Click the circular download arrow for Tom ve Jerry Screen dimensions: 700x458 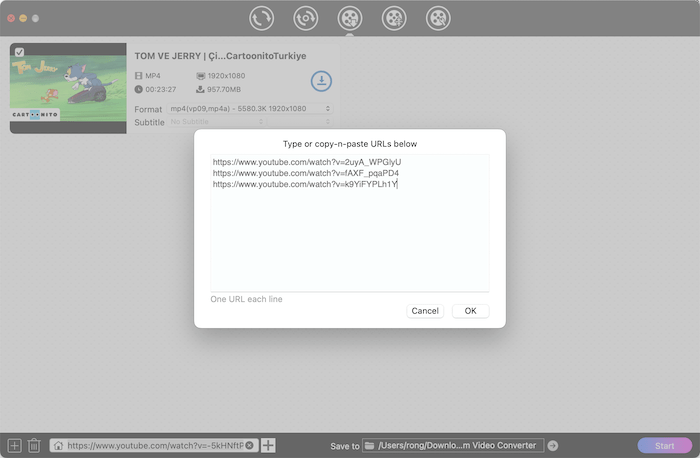(x=321, y=81)
